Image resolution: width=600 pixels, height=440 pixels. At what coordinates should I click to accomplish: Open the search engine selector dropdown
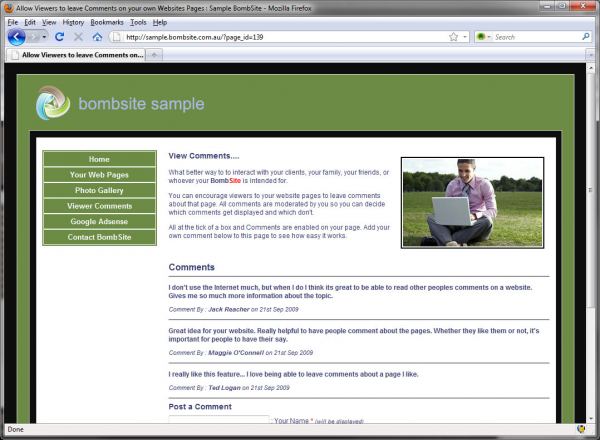click(482, 36)
